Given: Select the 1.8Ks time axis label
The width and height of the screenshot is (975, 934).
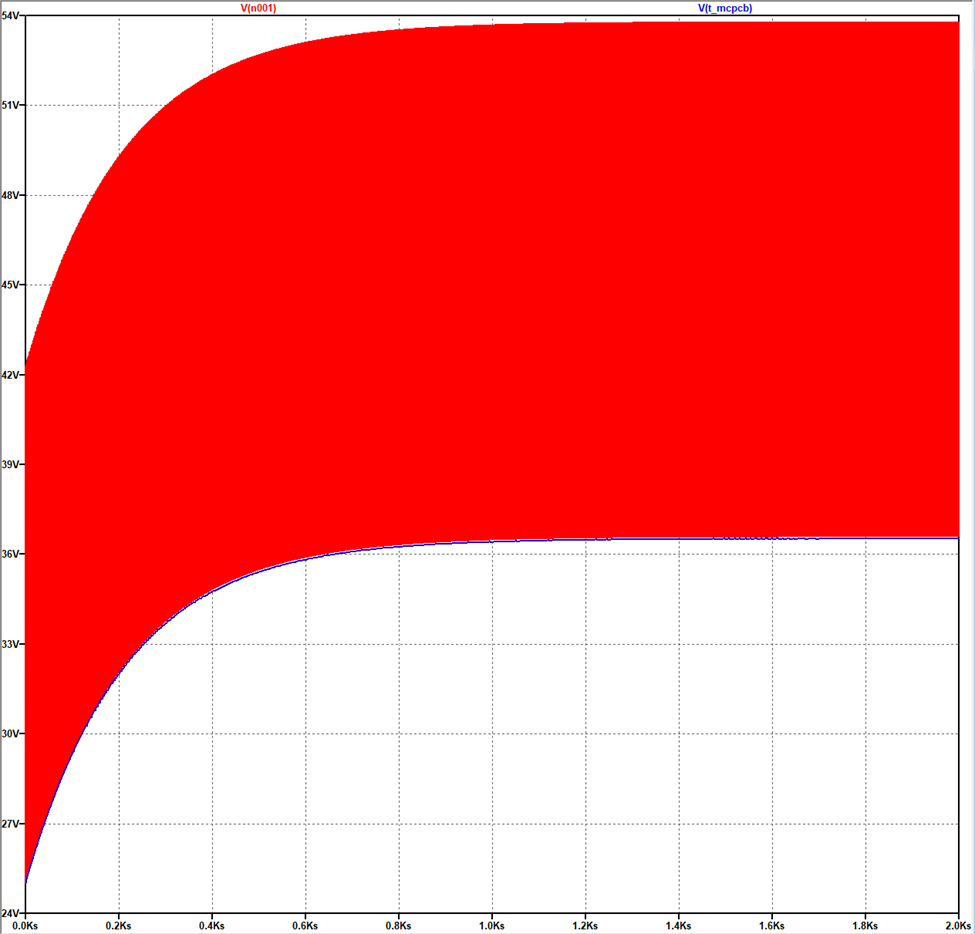Looking at the screenshot, I should [865, 926].
